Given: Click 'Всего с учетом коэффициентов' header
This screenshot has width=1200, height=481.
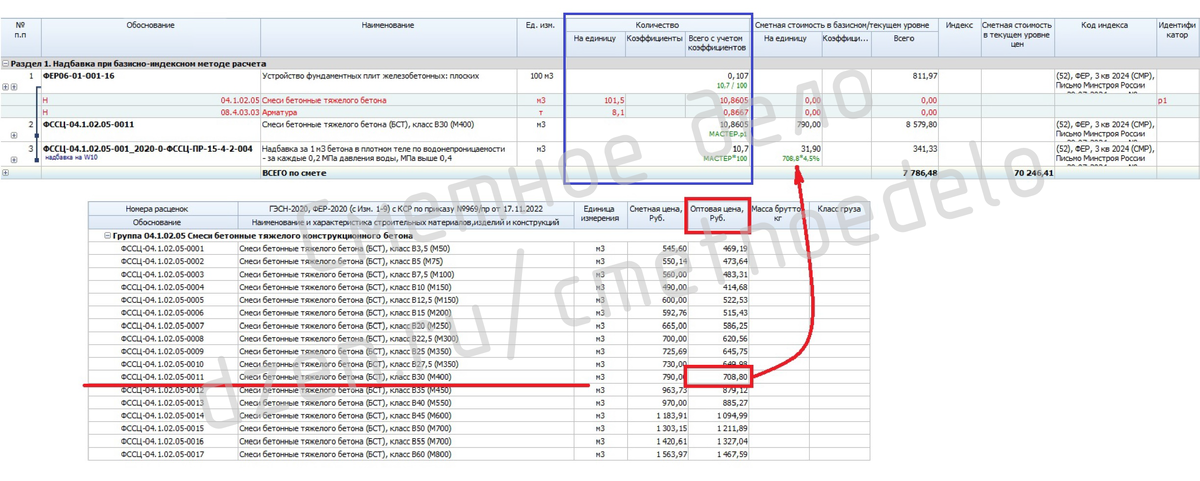Looking at the screenshot, I should (x=717, y=43).
